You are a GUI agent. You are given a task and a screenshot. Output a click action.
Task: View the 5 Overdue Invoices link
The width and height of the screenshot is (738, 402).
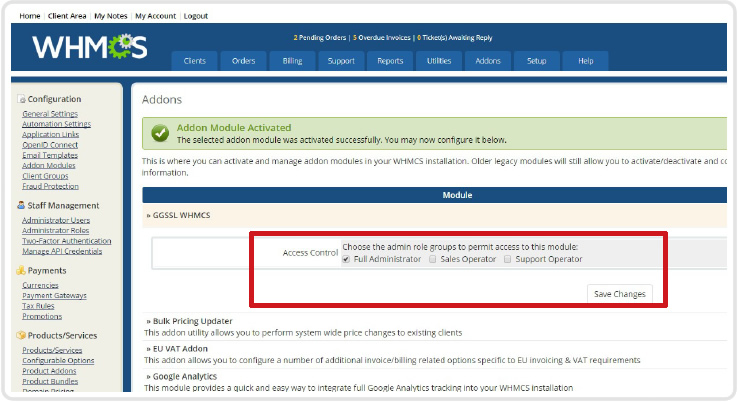point(382,38)
